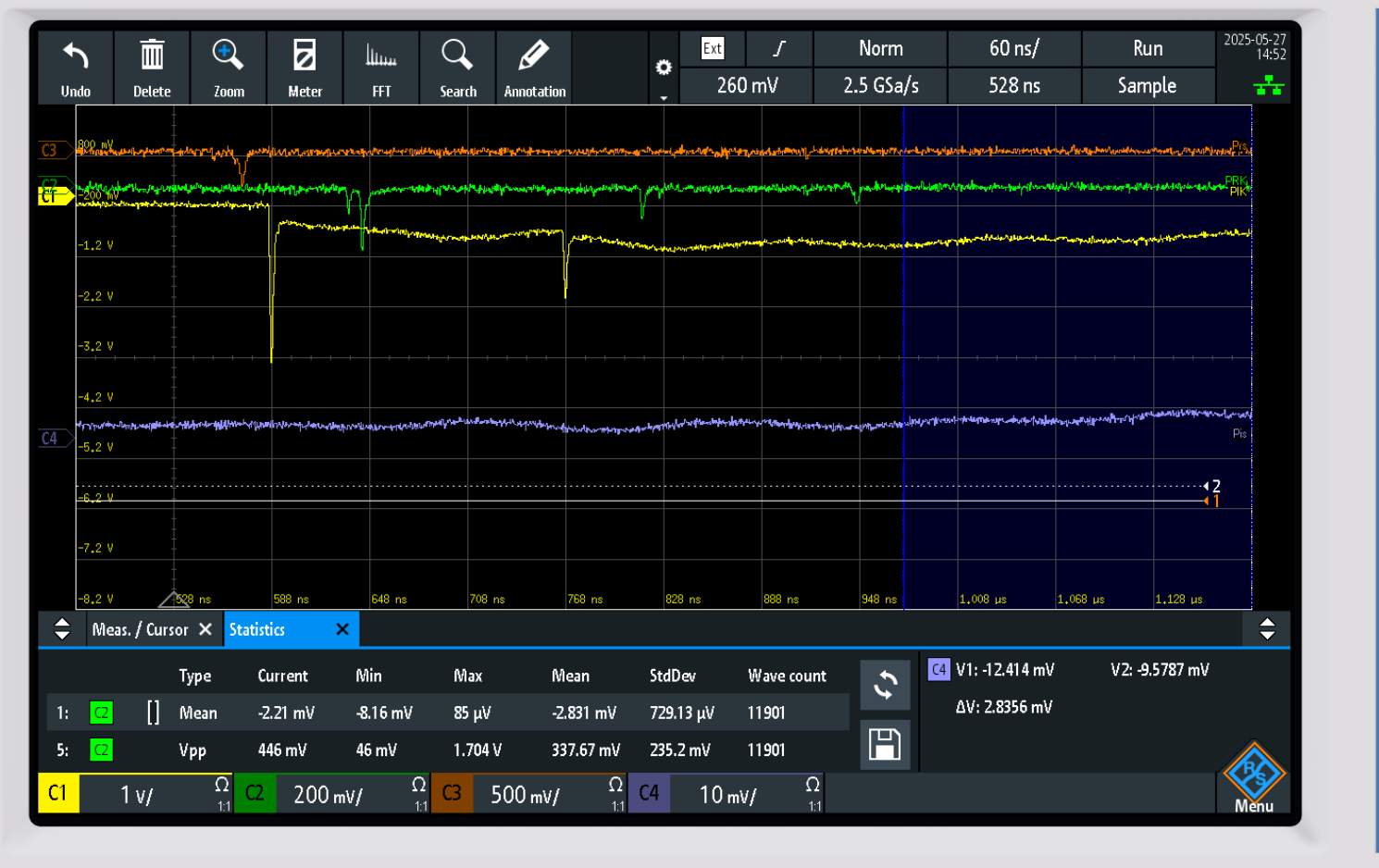The height and width of the screenshot is (868, 1379).
Task: Toggle channel C1 button
Action: [58, 794]
